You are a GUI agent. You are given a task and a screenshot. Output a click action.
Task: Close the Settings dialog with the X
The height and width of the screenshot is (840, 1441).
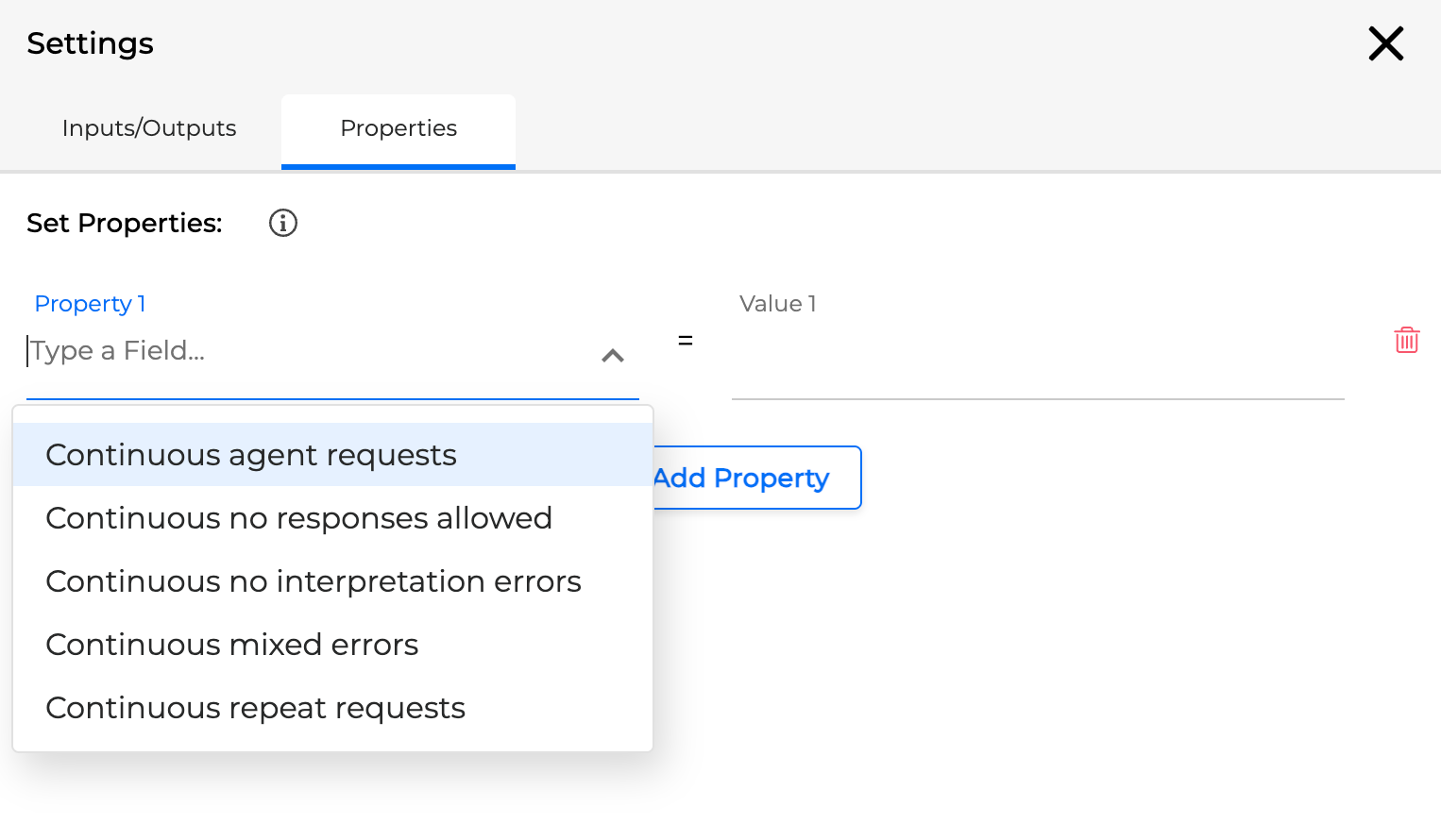pyautogui.click(x=1385, y=43)
